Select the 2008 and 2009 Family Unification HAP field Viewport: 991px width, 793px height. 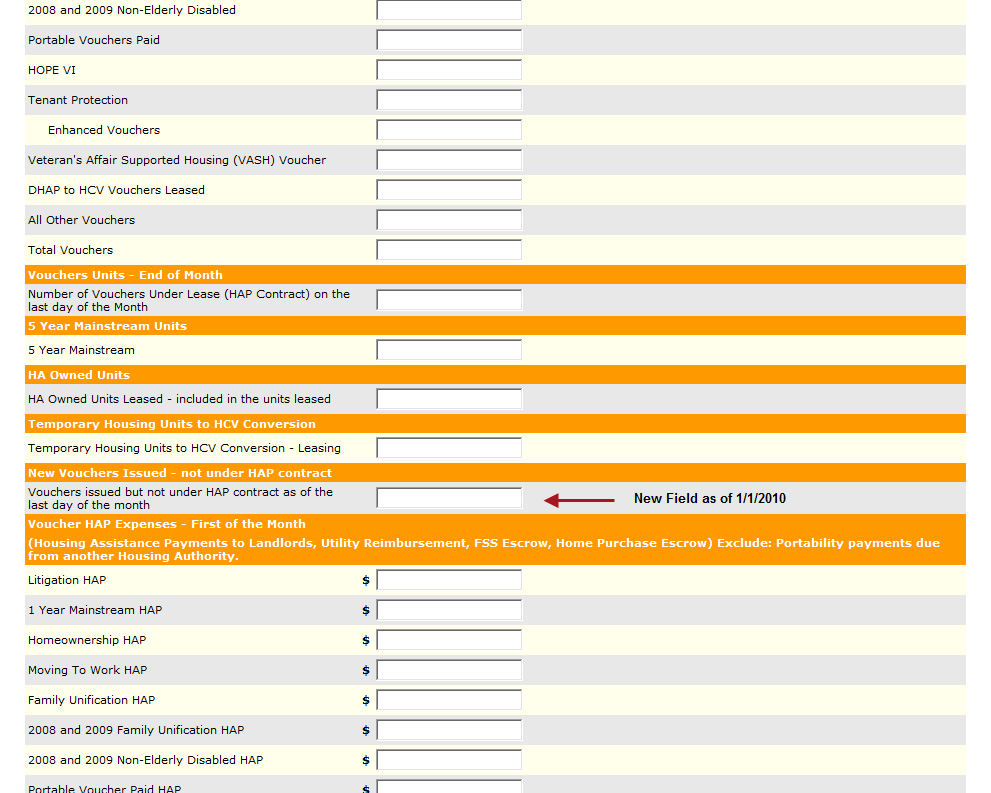tap(449, 730)
